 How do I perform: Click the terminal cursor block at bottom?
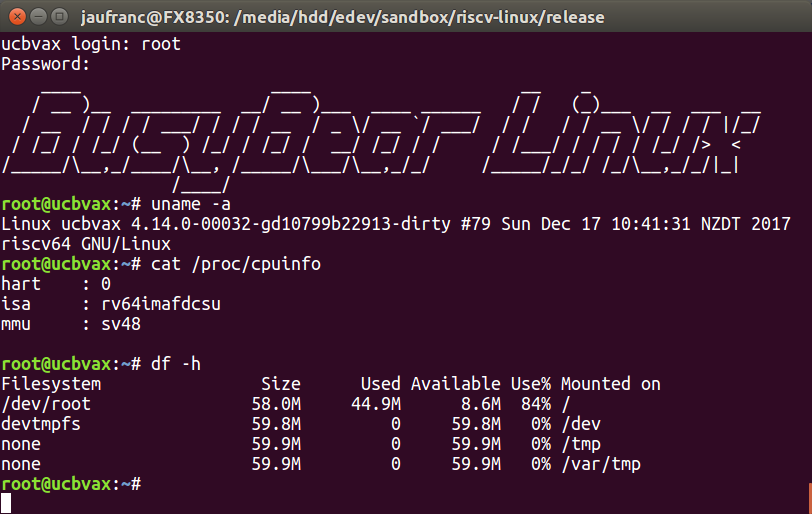coord(6,503)
